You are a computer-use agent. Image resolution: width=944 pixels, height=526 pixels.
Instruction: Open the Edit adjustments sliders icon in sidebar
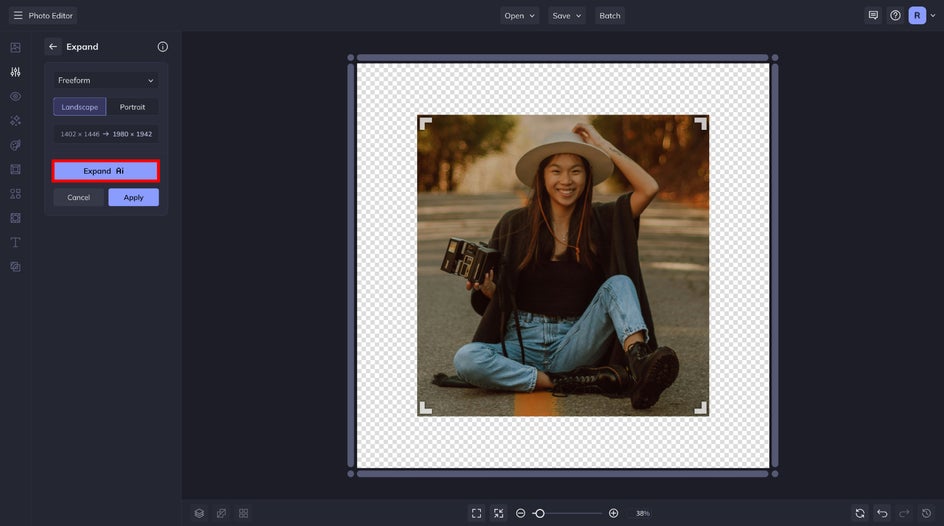(16, 72)
